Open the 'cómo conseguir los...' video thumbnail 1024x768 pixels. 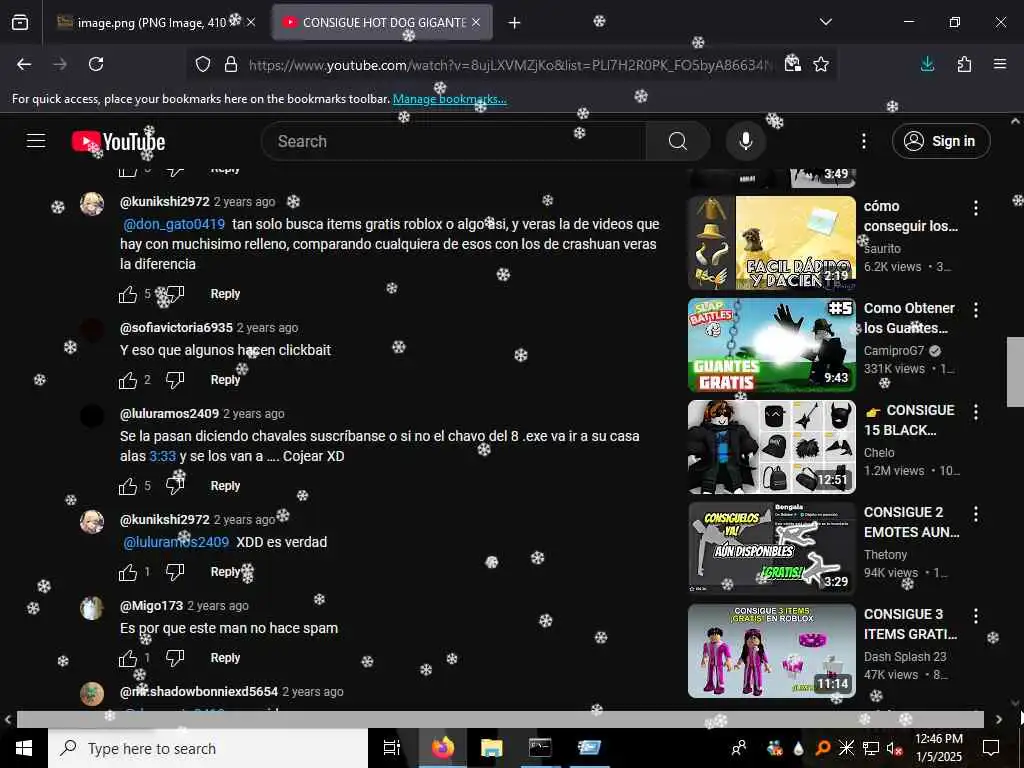[771, 243]
